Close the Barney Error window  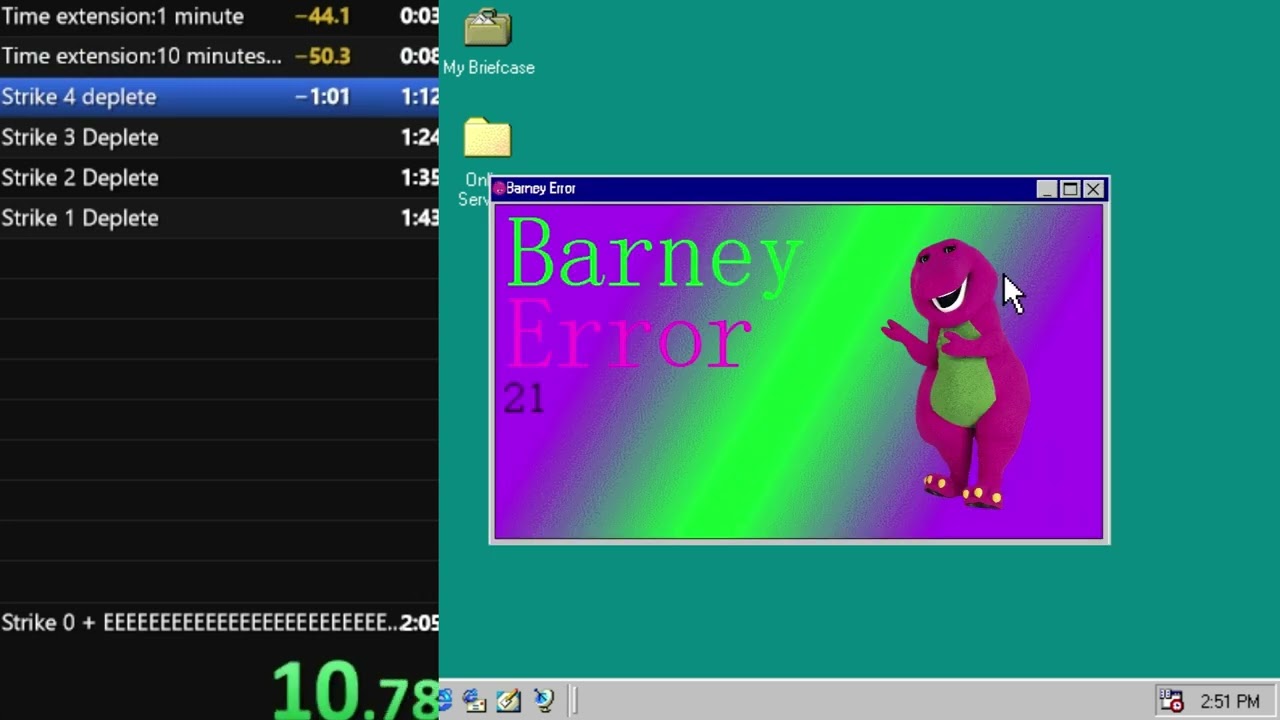pyautogui.click(x=1093, y=189)
